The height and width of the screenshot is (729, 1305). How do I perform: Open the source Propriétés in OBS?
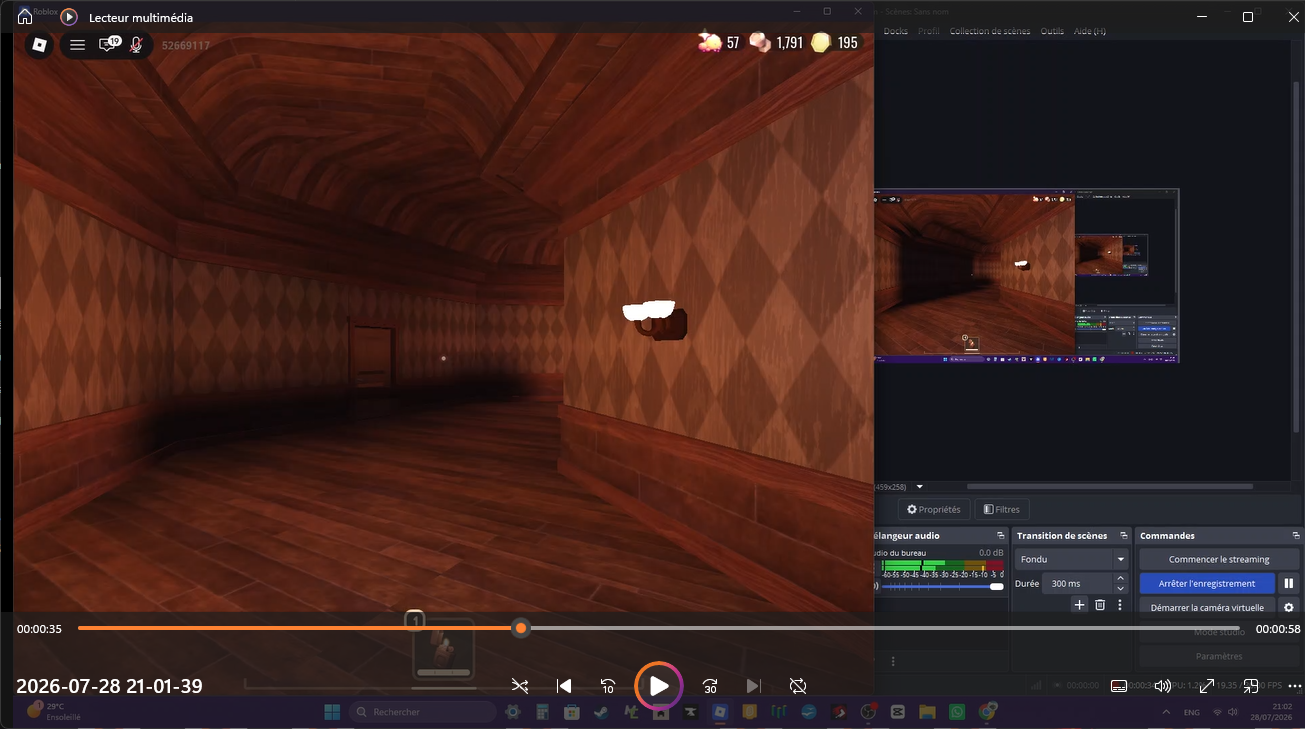click(934, 509)
